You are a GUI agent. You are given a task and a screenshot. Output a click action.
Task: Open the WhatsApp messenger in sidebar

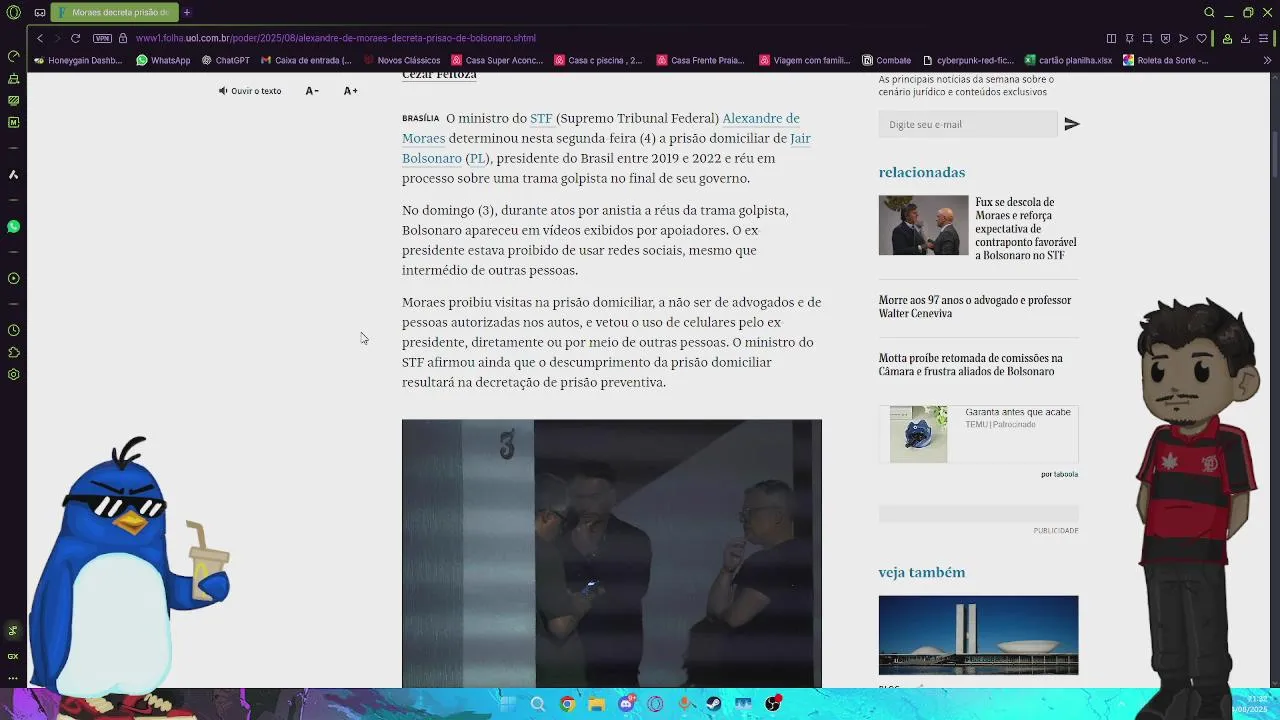tap(13, 227)
